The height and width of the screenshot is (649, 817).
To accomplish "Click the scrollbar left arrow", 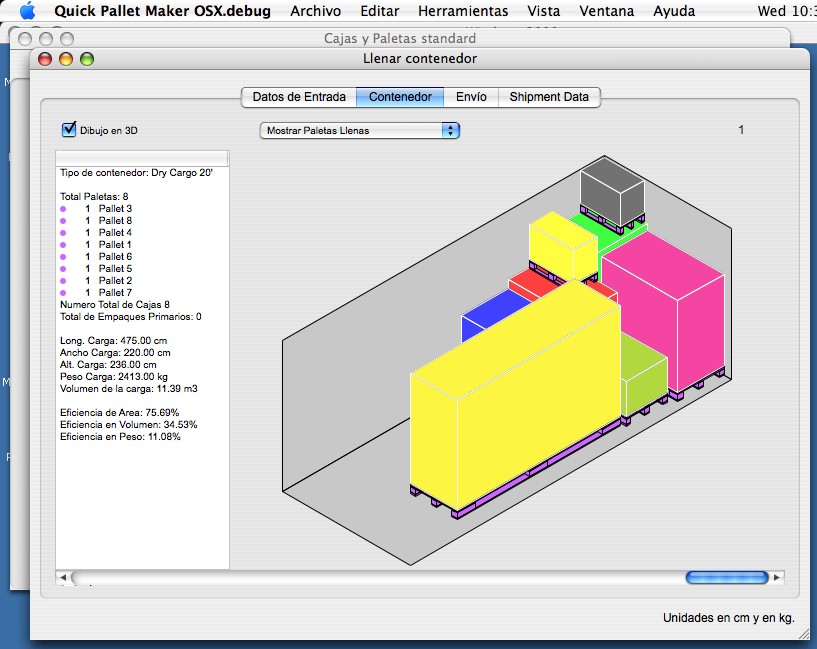I will tap(63, 577).
